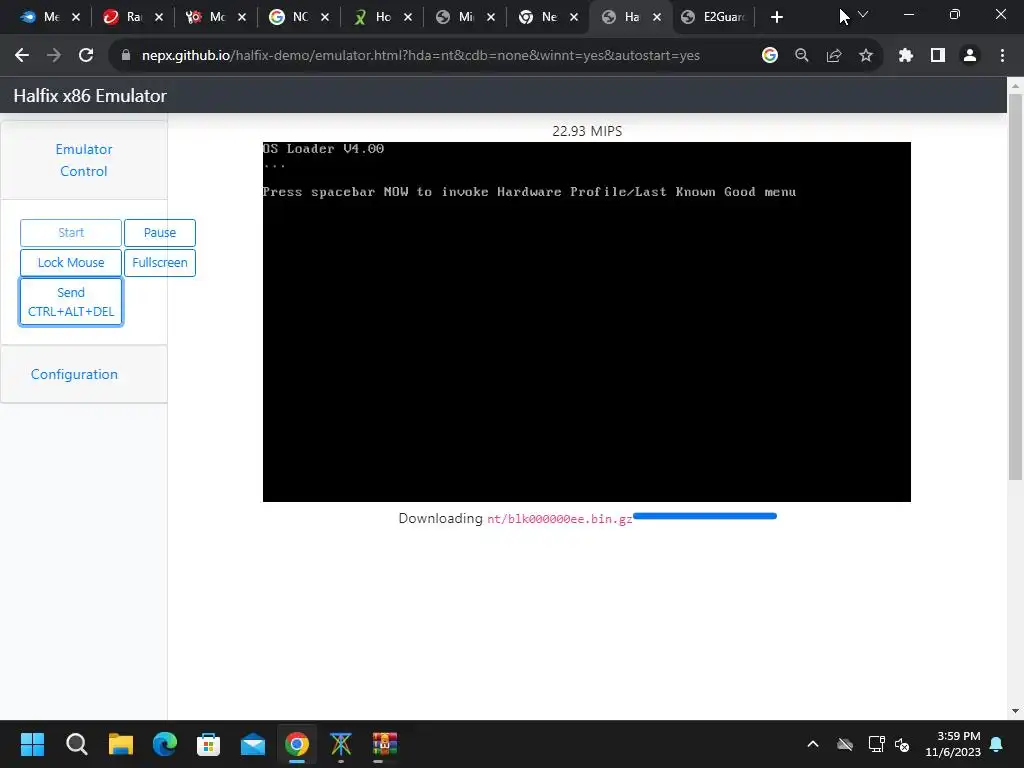
Task: Click the address bar URL
Action: pyautogui.click(x=421, y=56)
